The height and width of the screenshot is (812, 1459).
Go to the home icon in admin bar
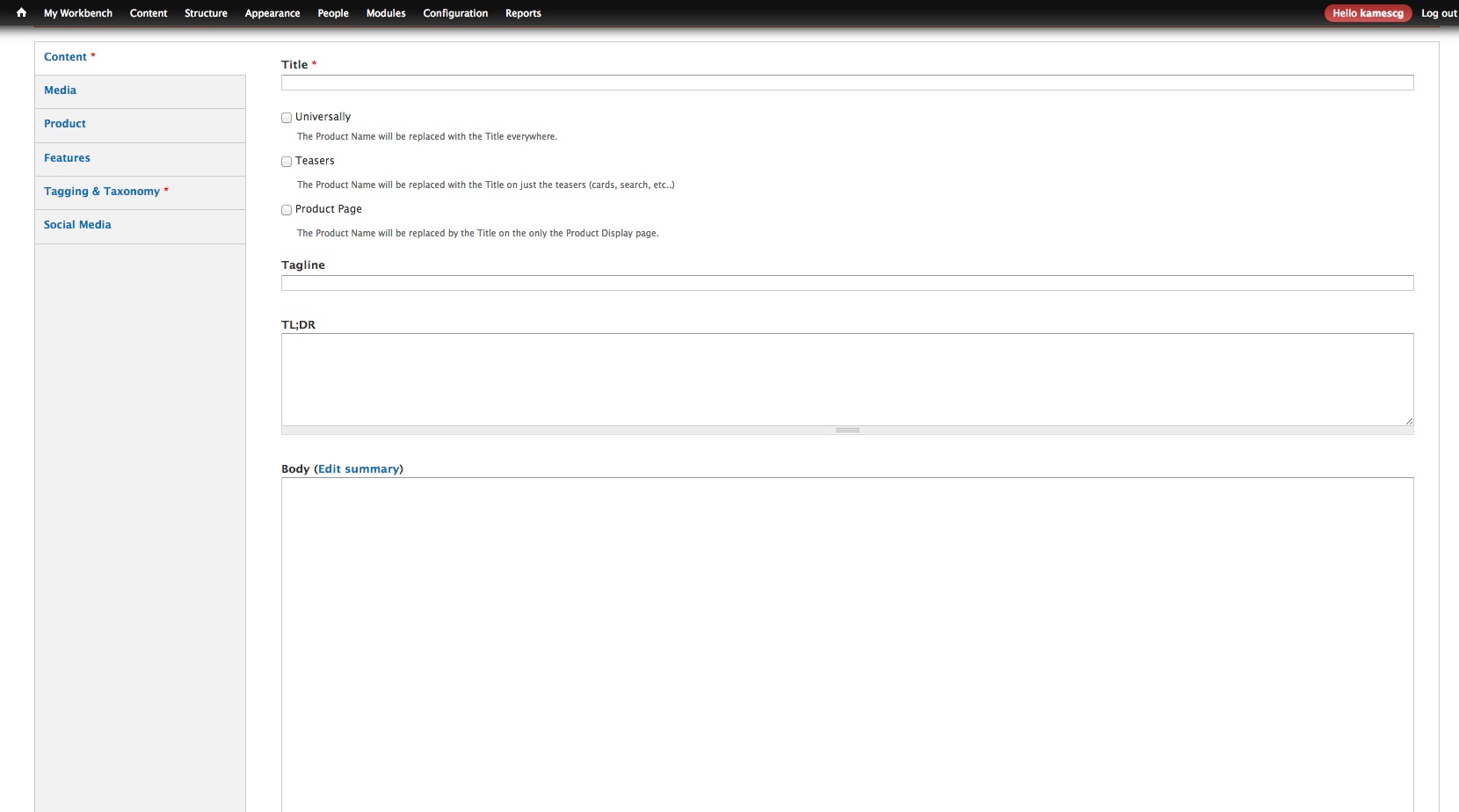(x=21, y=12)
